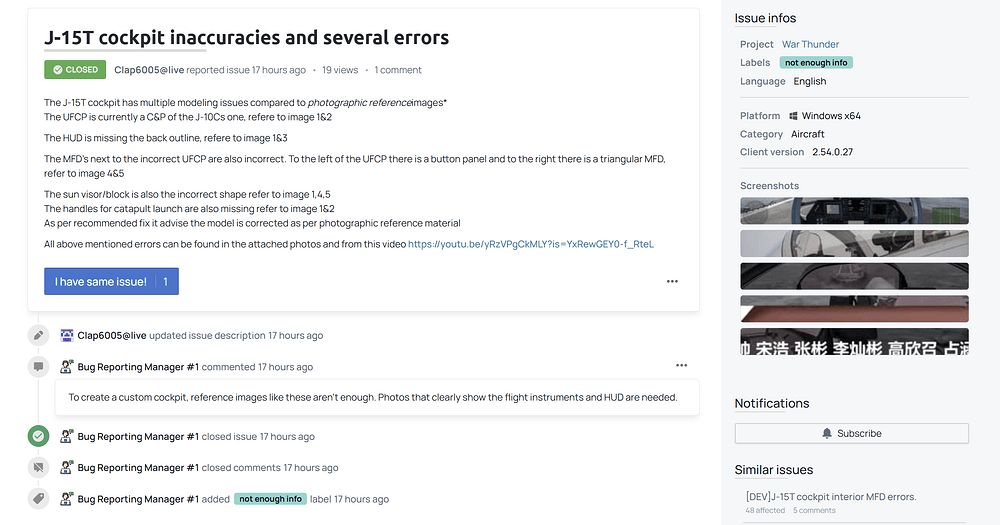The height and width of the screenshot is (525, 1000).
Task: Click Clap6005@live avatar in timeline
Action: (67, 335)
